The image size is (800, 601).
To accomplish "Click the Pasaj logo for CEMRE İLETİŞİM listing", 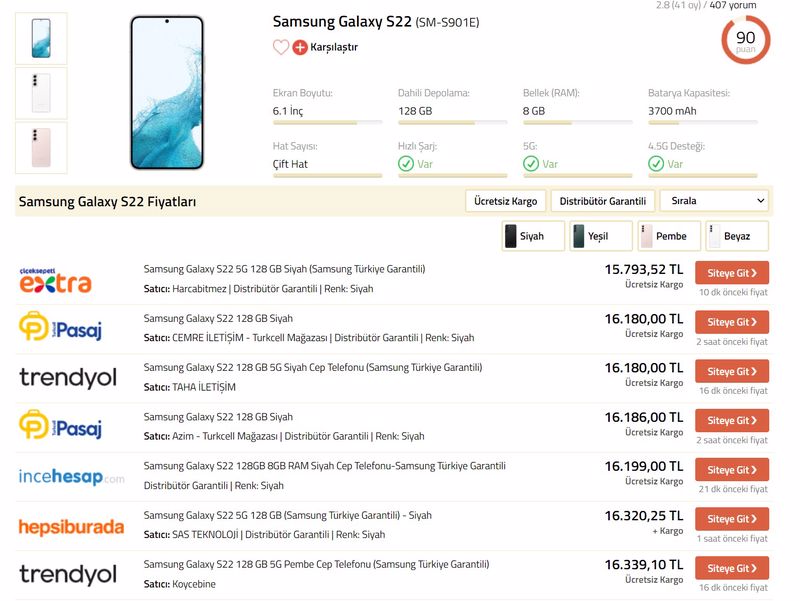I will pyautogui.click(x=60, y=327).
